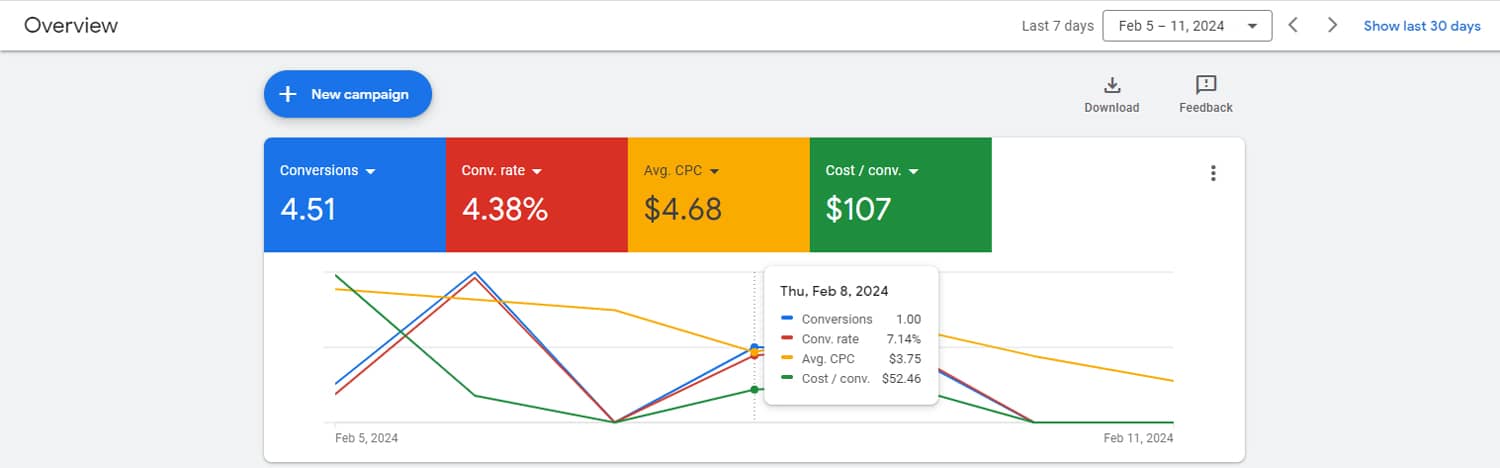The width and height of the screenshot is (1500, 468).
Task: Click Show last 30 days link
Action: tap(1422, 26)
